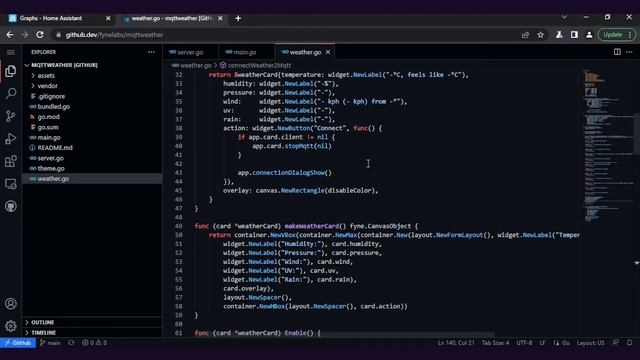Click the Explorer more actions ellipsis
This screenshot has width=640, height=360.
pos(151,52)
